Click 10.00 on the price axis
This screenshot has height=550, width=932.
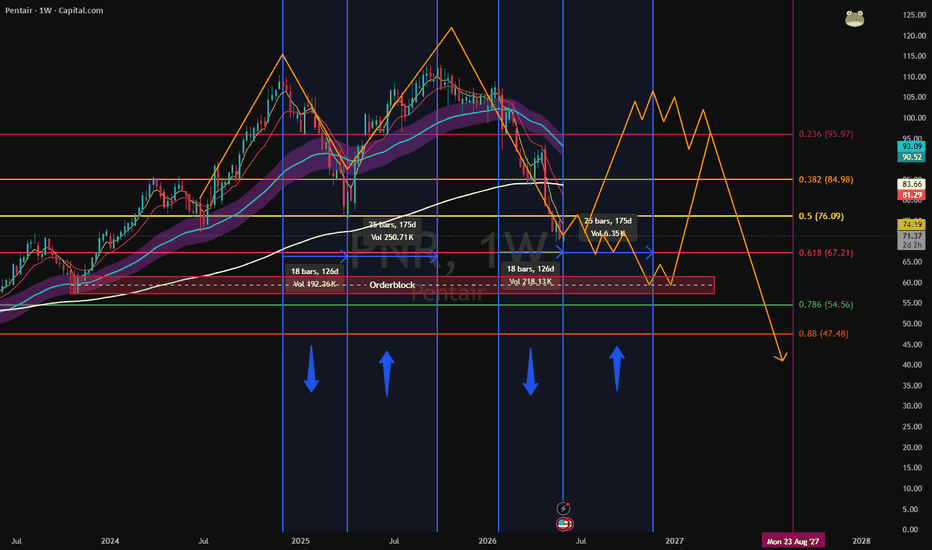point(914,488)
